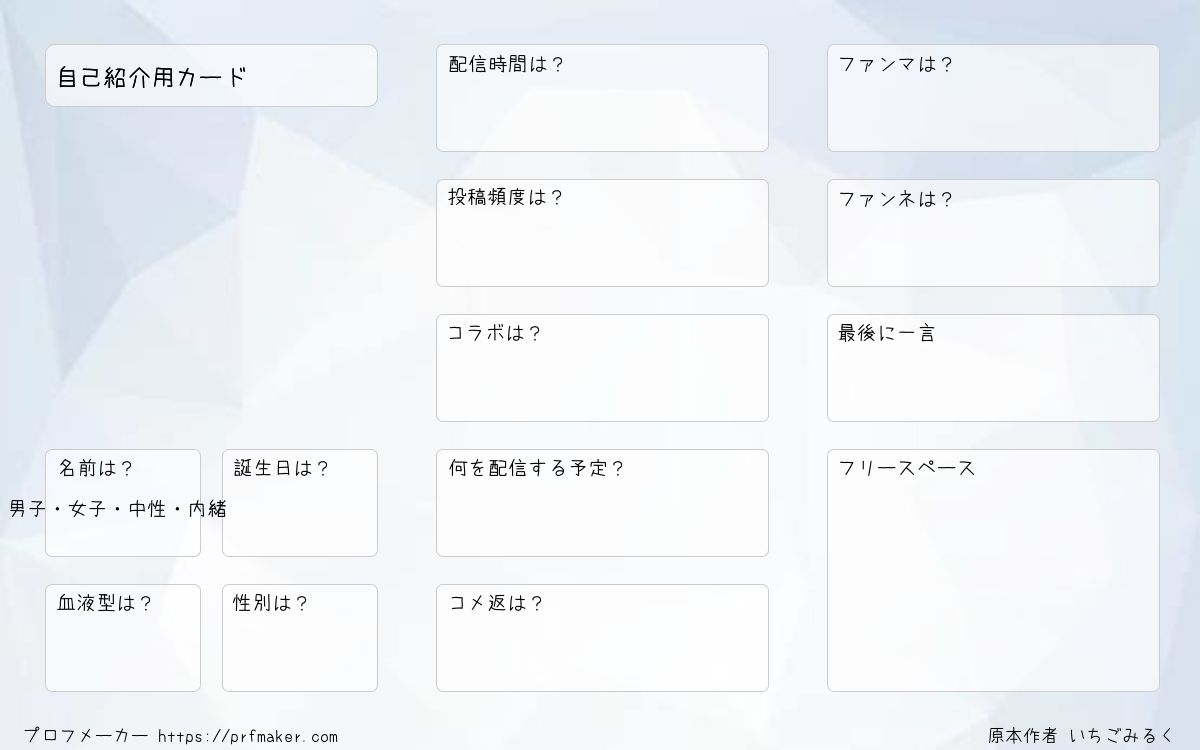Select the 最後に一言 field
1200x750 pixels.
click(x=993, y=368)
